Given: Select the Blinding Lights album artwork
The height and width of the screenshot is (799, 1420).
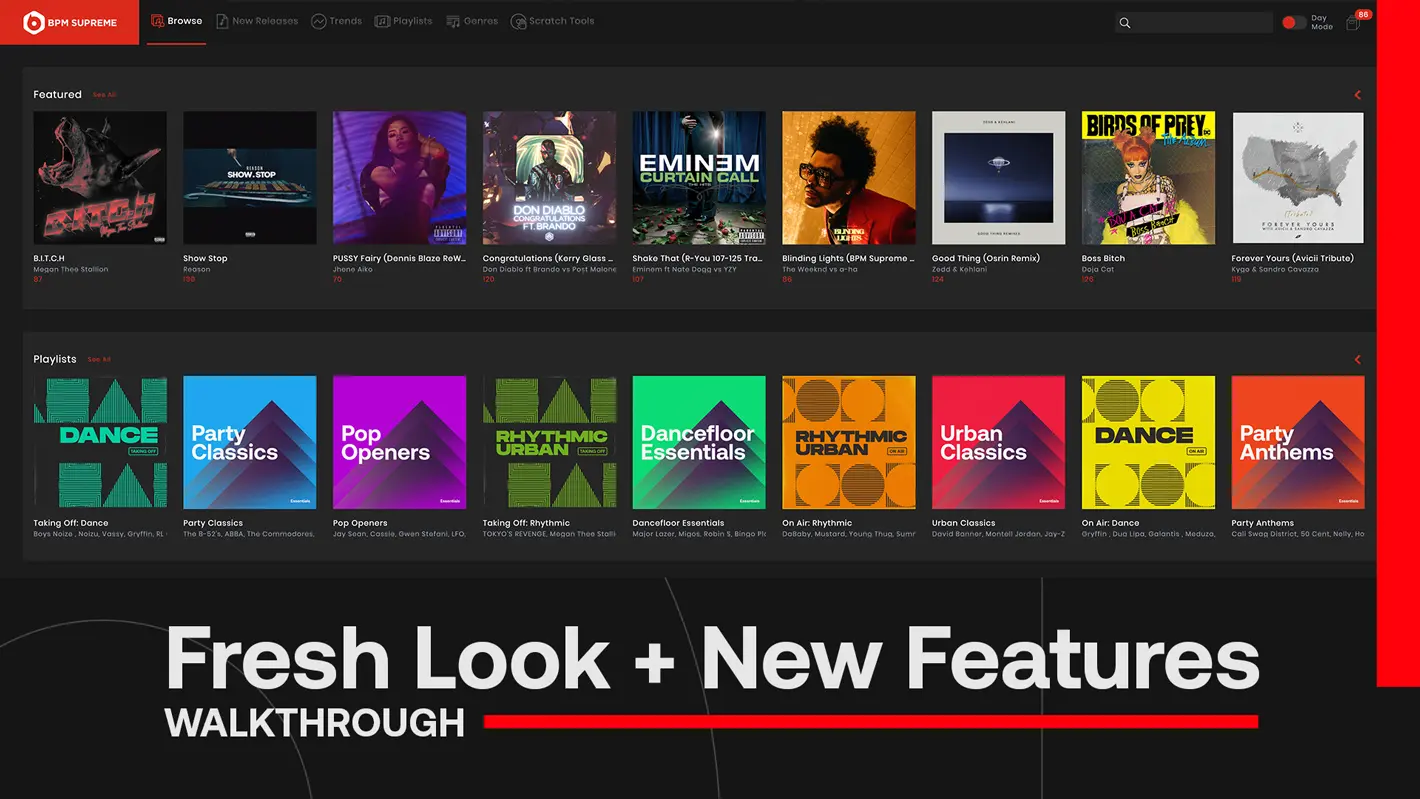Looking at the screenshot, I should 848,177.
